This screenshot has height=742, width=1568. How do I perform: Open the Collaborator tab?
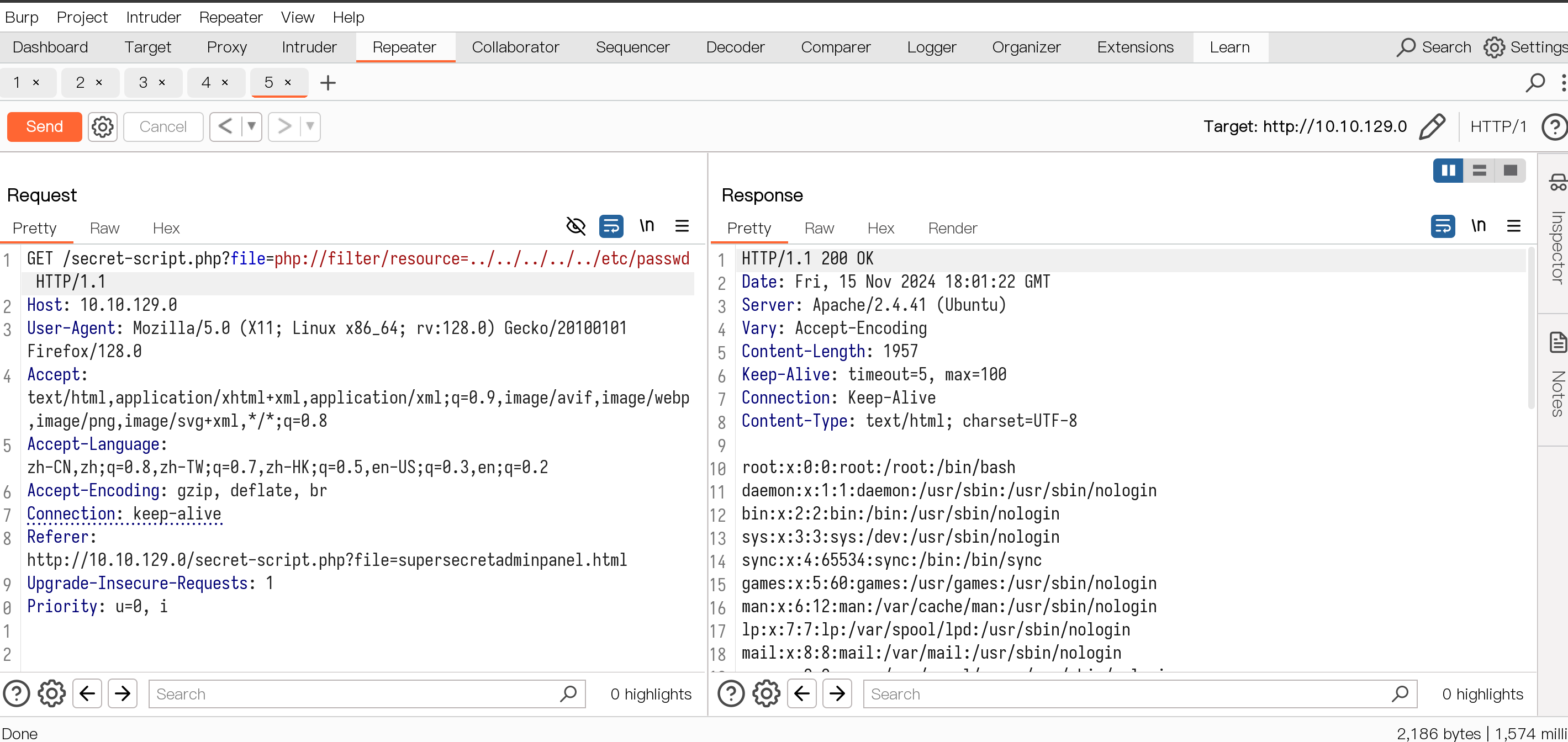pyautogui.click(x=515, y=47)
